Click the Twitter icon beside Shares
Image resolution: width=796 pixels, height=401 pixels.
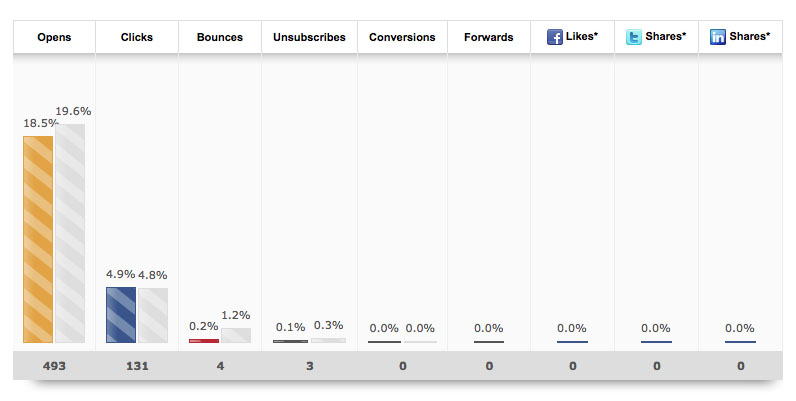(x=633, y=37)
